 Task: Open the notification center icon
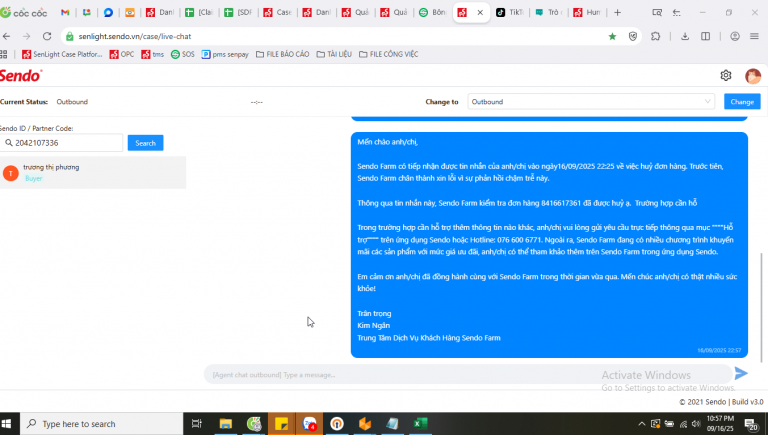pos(751,424)
